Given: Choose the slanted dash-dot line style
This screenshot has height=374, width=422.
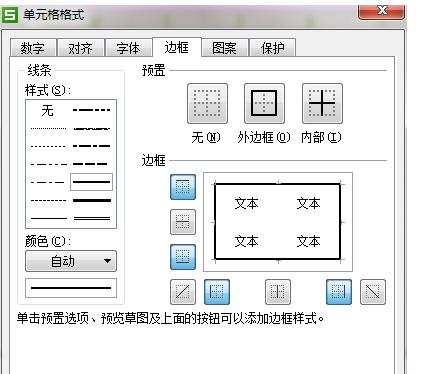Looking at the screenshot, I should pyautogui.click(x=92, y=128).
